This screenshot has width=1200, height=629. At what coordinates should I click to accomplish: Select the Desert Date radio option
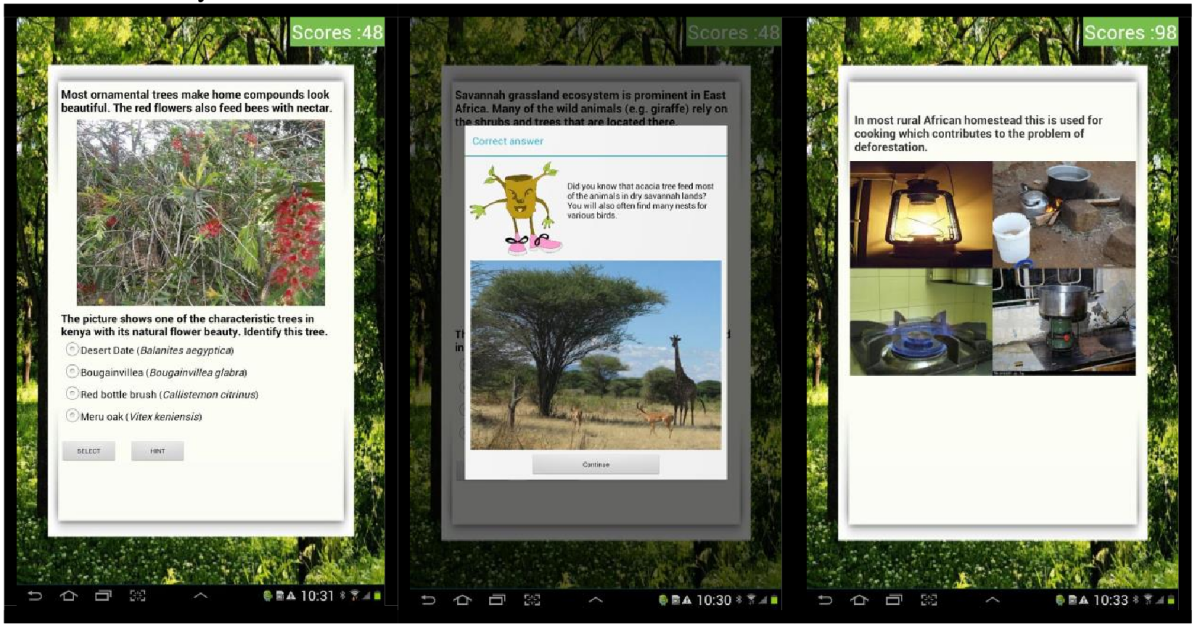72,350
